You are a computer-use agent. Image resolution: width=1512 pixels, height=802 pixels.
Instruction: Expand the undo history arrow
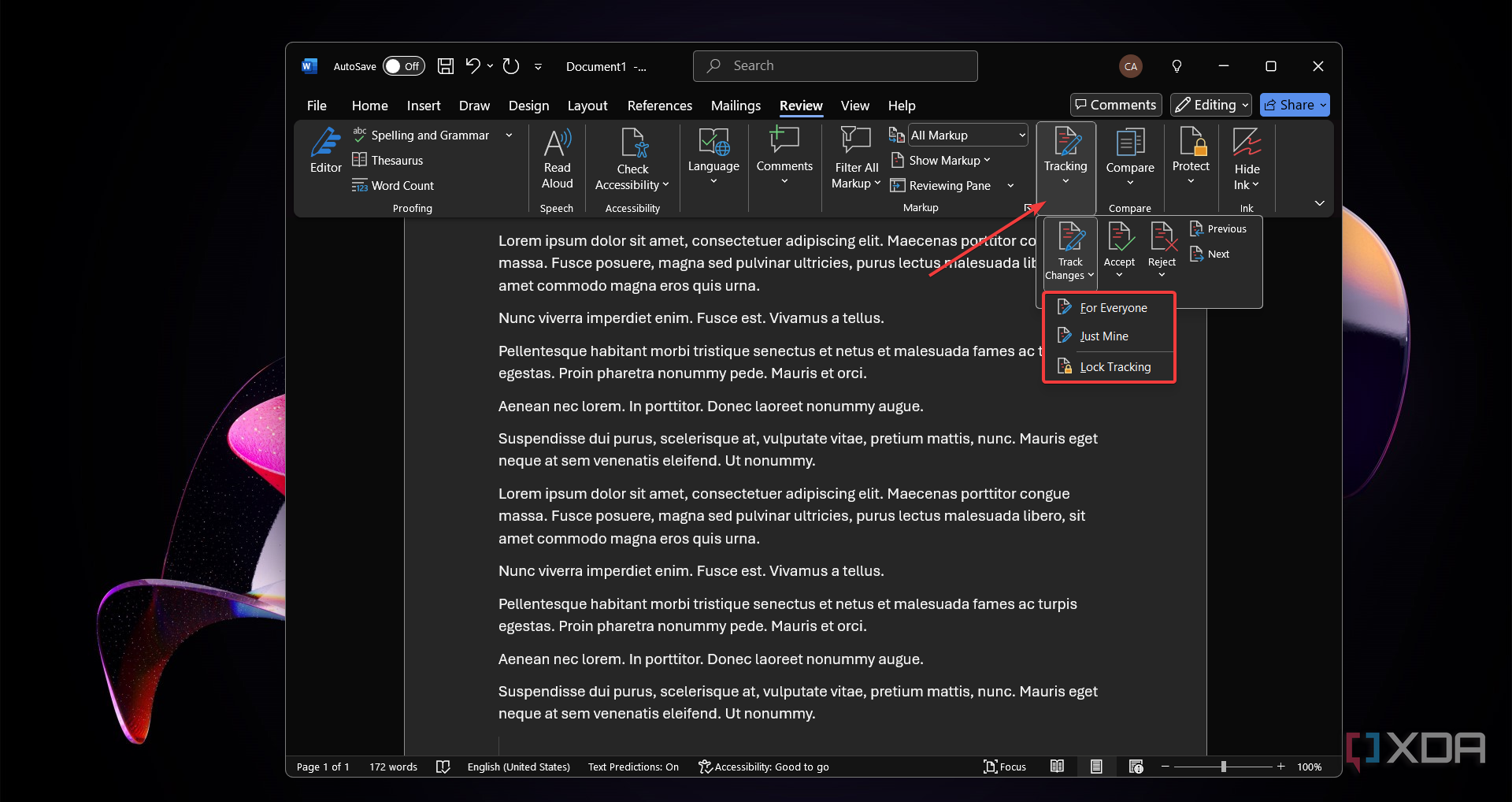[490, 66]
